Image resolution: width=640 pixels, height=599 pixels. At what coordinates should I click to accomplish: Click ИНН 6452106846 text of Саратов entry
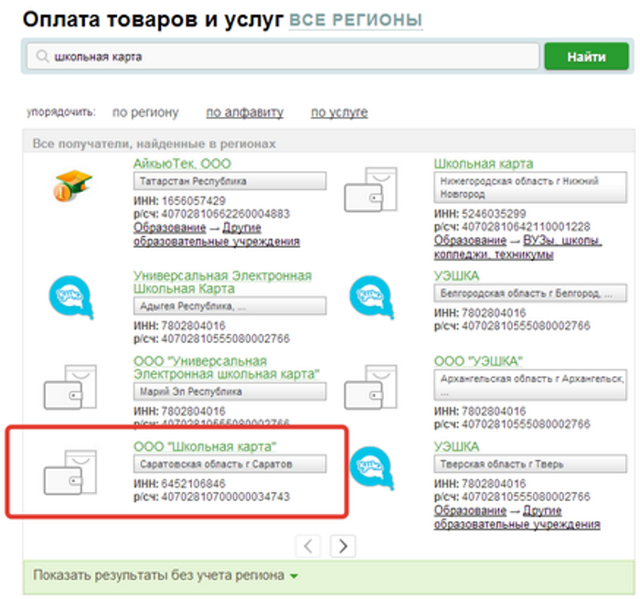pos(180,484)
